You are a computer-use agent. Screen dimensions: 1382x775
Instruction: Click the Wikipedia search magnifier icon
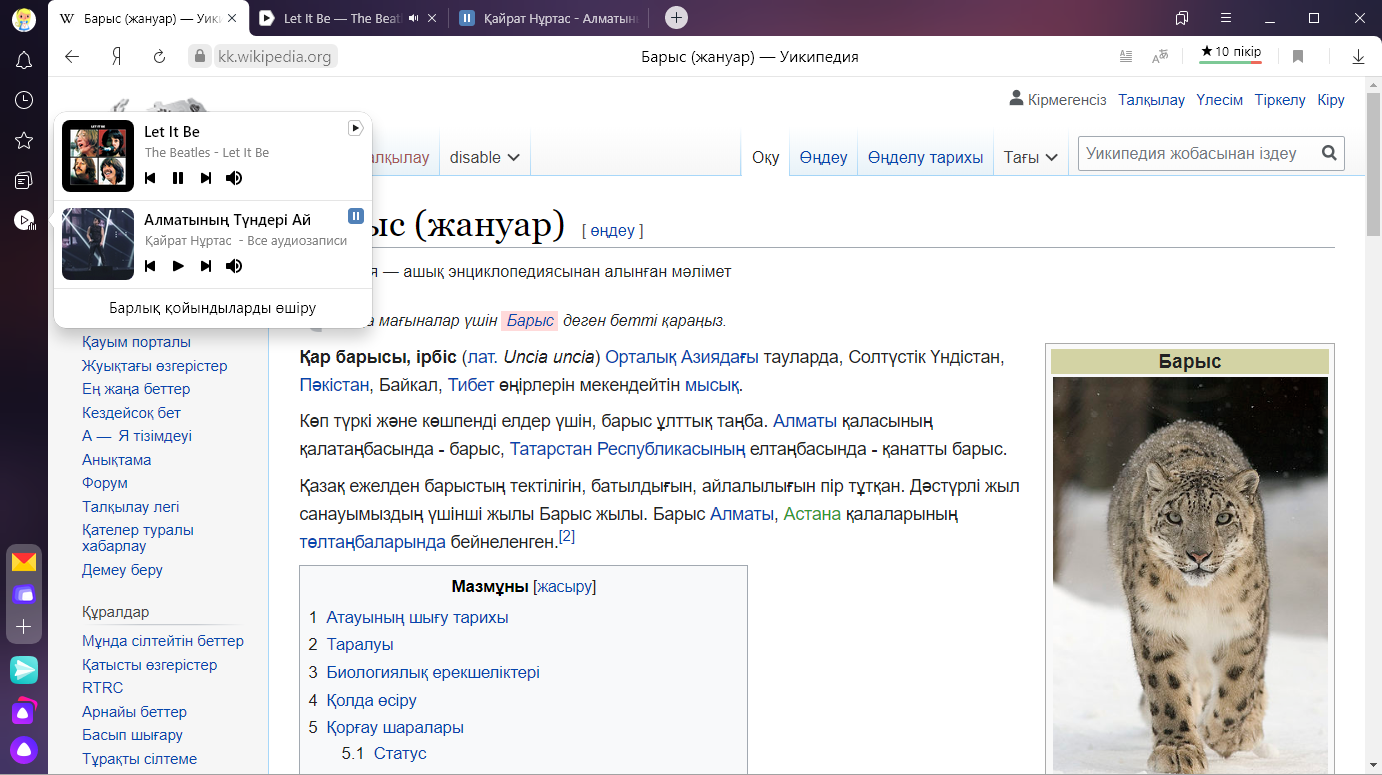click(1329, 154)
